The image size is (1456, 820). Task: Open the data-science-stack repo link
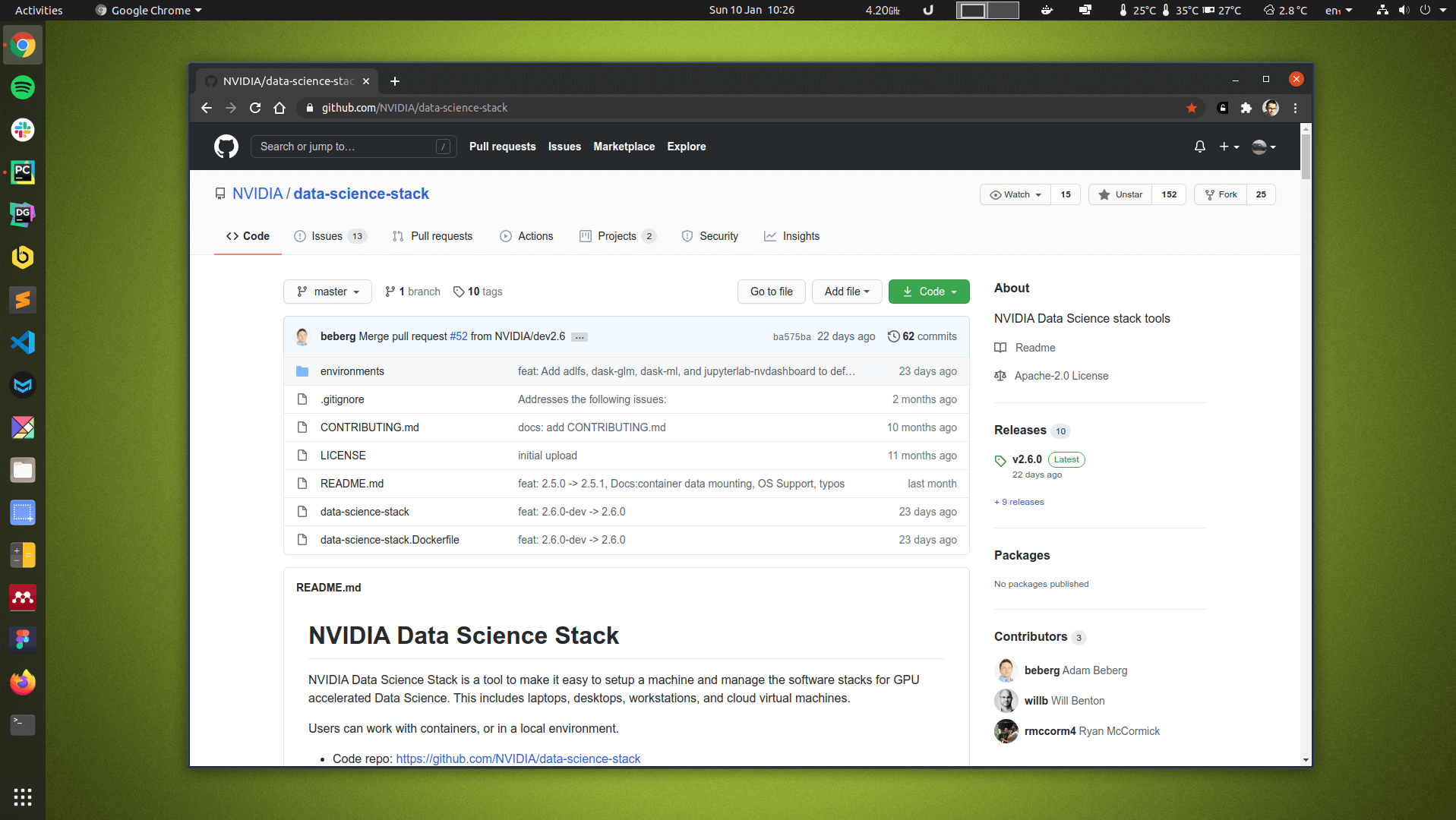[361, 194]
